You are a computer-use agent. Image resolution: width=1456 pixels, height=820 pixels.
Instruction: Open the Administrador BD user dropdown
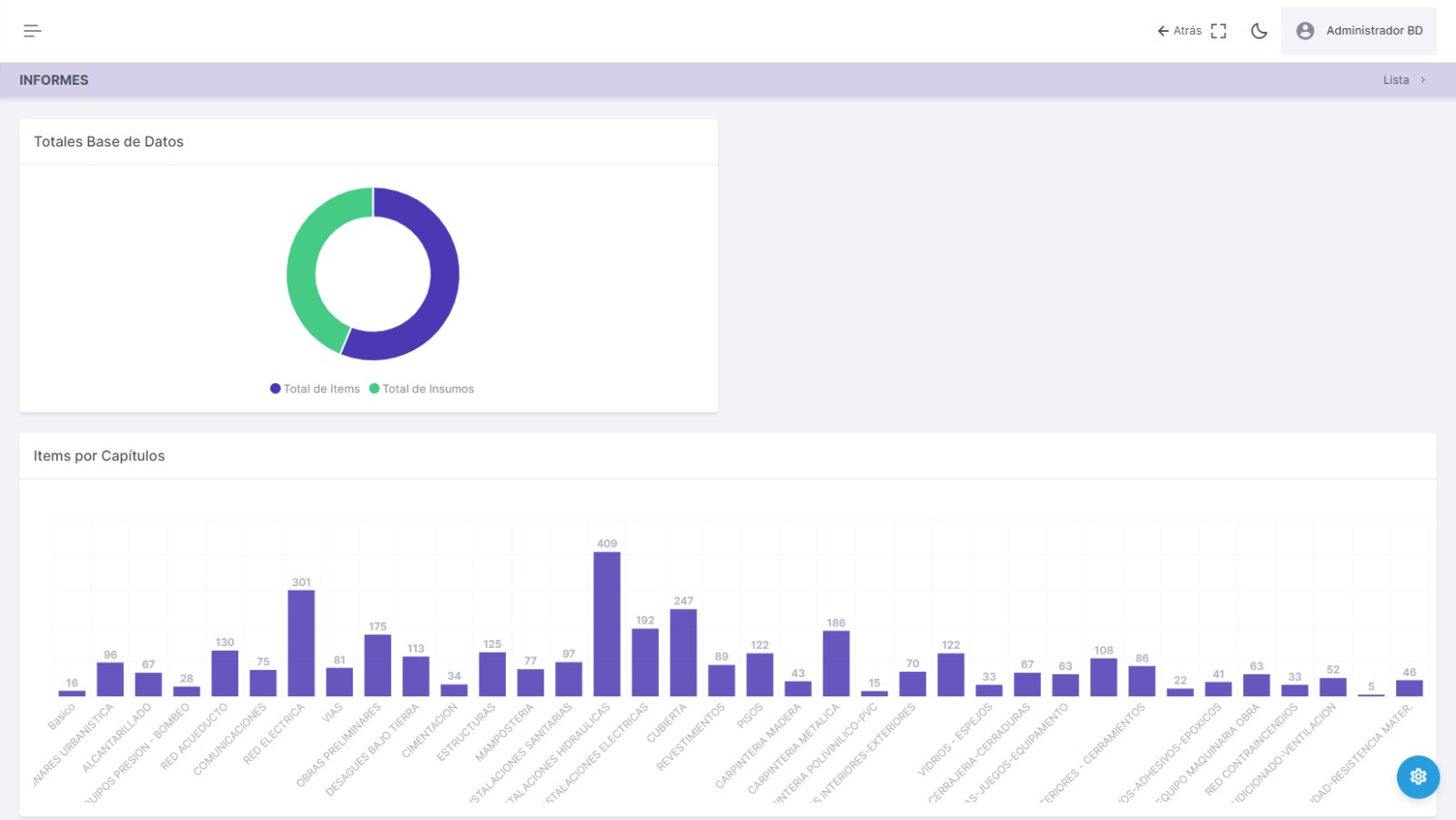click(x=1373, y=31)
